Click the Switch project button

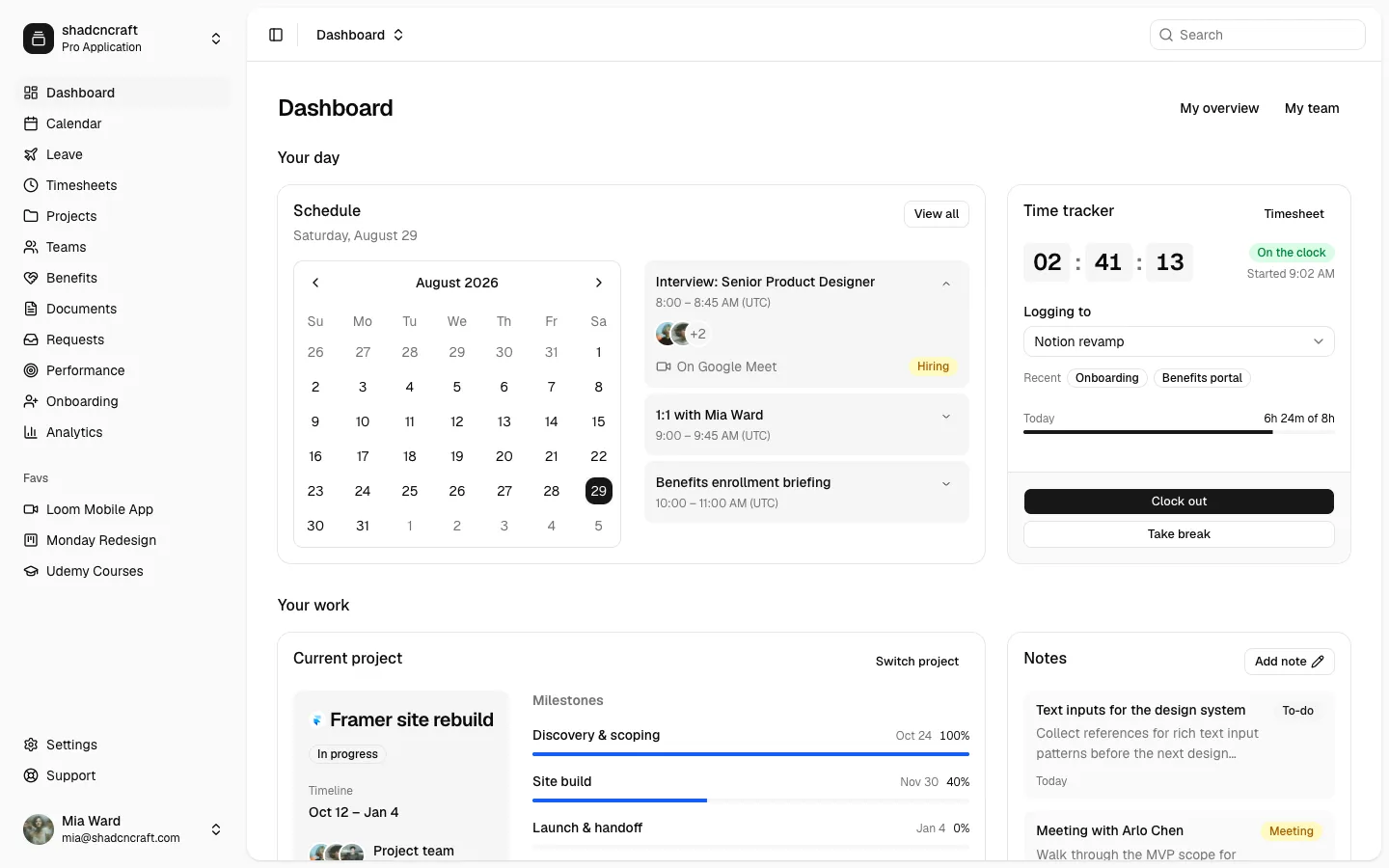click(917, 662)
